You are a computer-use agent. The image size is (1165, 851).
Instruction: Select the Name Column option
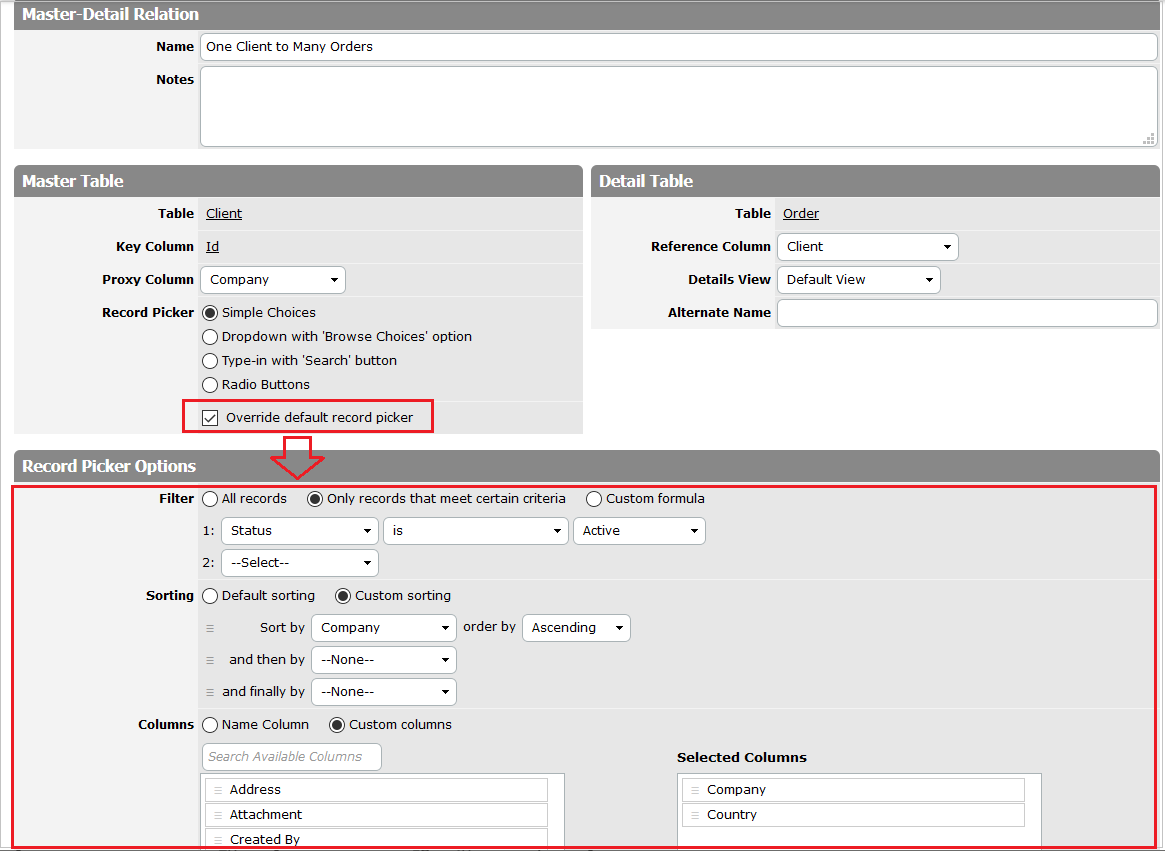click(210, 725)
